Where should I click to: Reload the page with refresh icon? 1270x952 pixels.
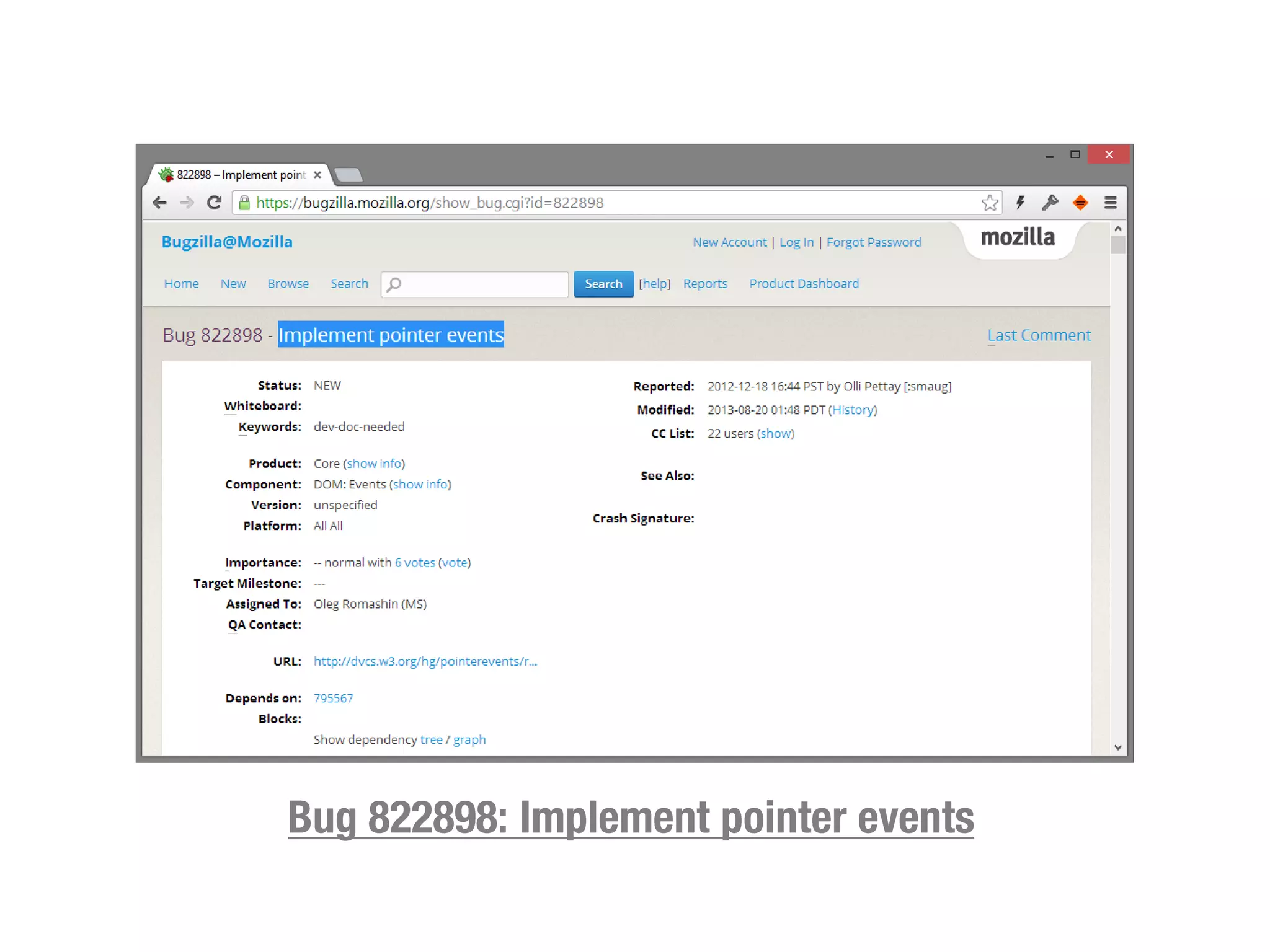click(215, 203)
